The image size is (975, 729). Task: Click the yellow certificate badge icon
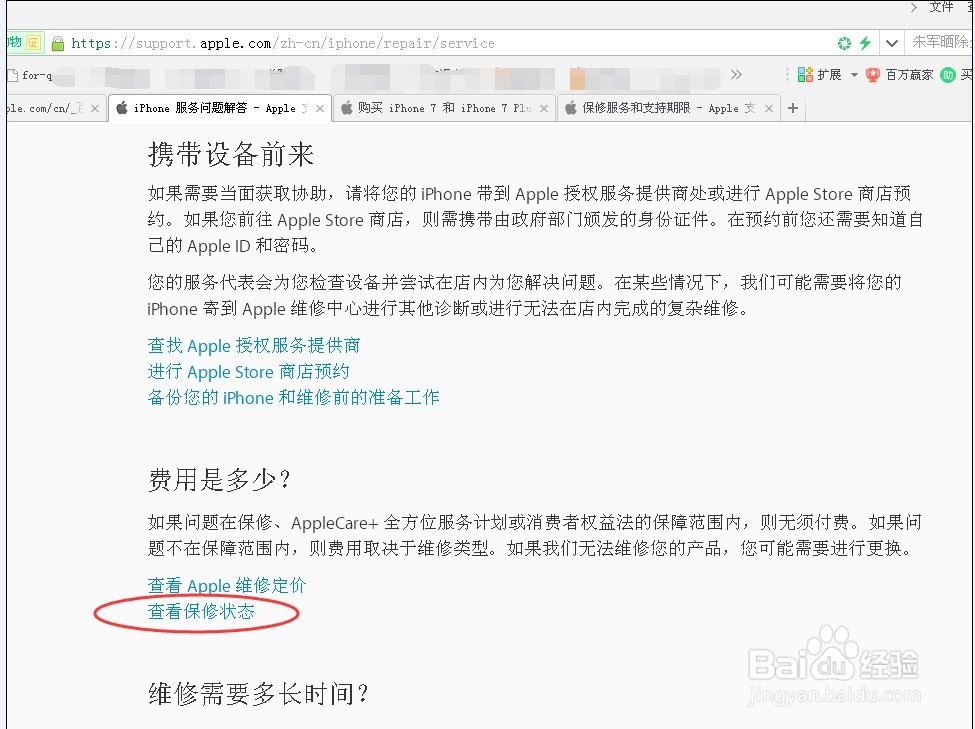[x=33, y=43]
